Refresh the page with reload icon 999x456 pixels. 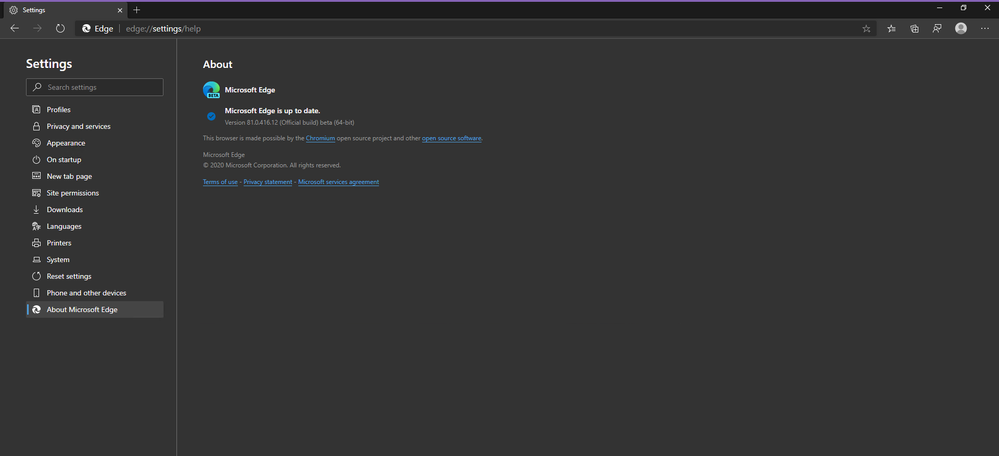tap(60, 29)
